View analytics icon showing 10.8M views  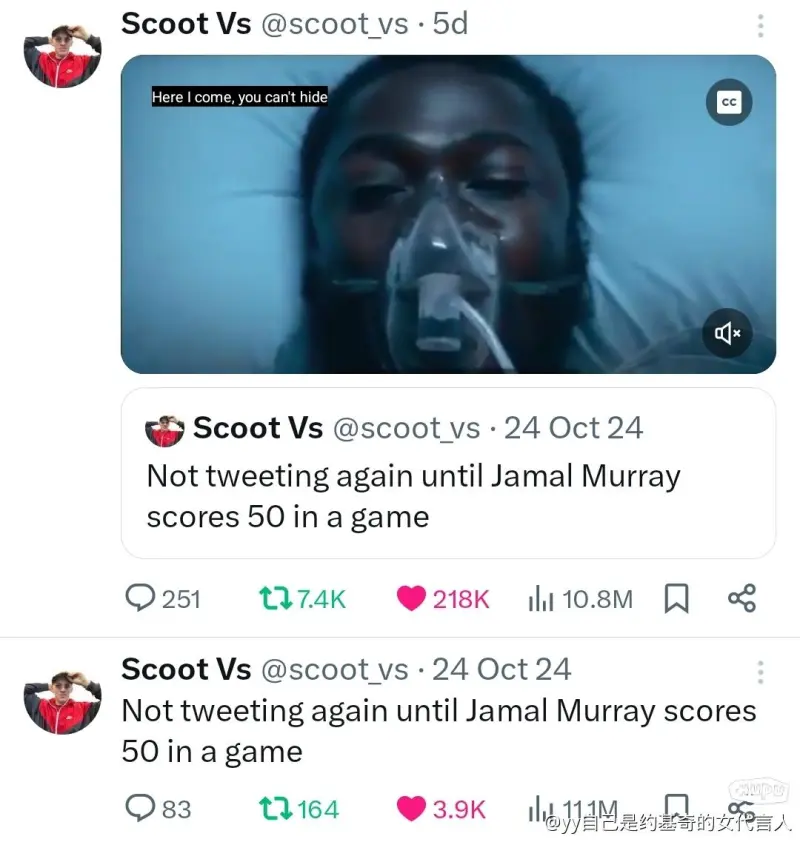click(x=540, y=599)
